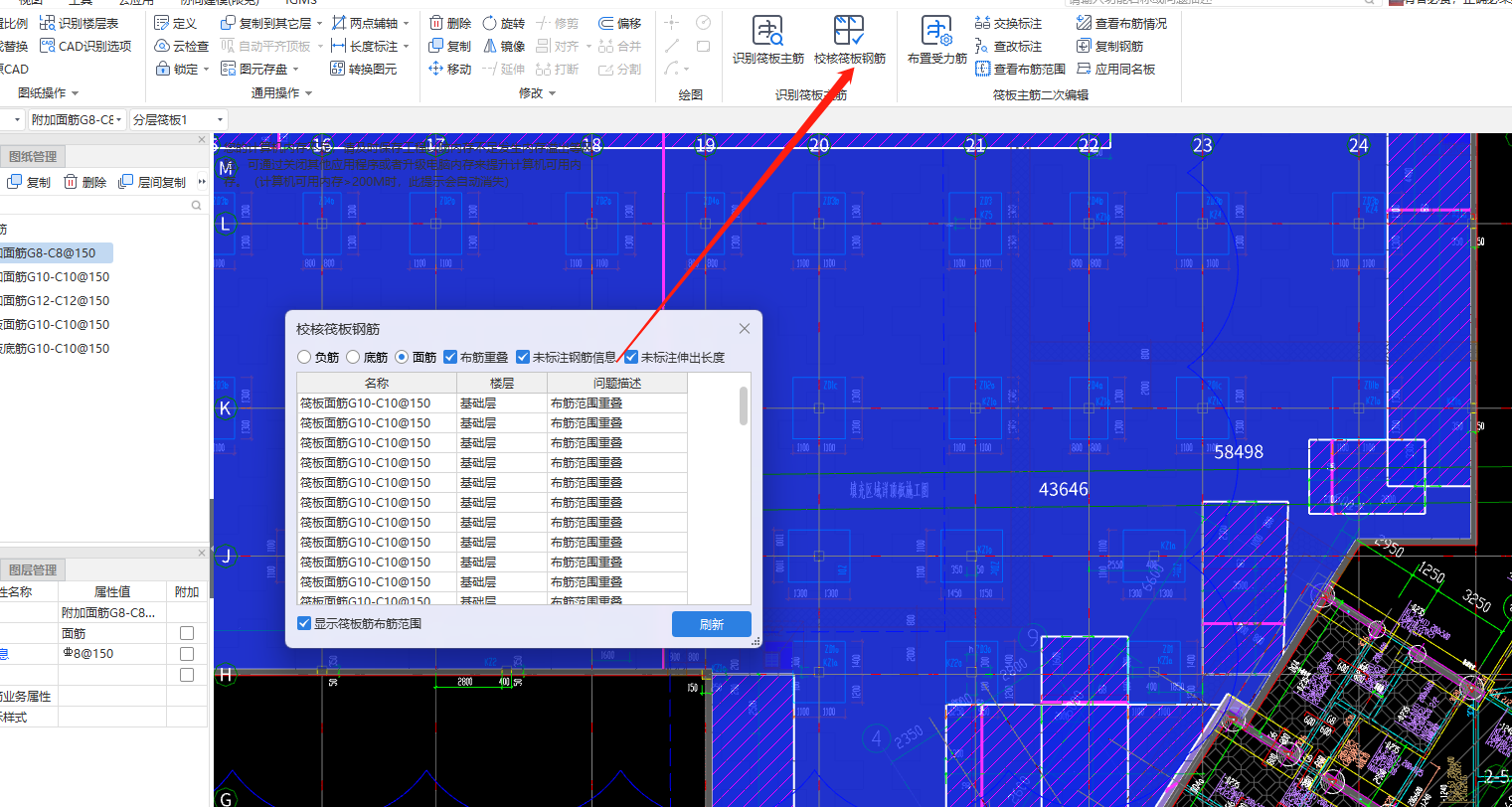The height and width of the screenshot is (807, 1512).
Task: Select the 面筋 radio button
Action: click(x=402, y=357)
